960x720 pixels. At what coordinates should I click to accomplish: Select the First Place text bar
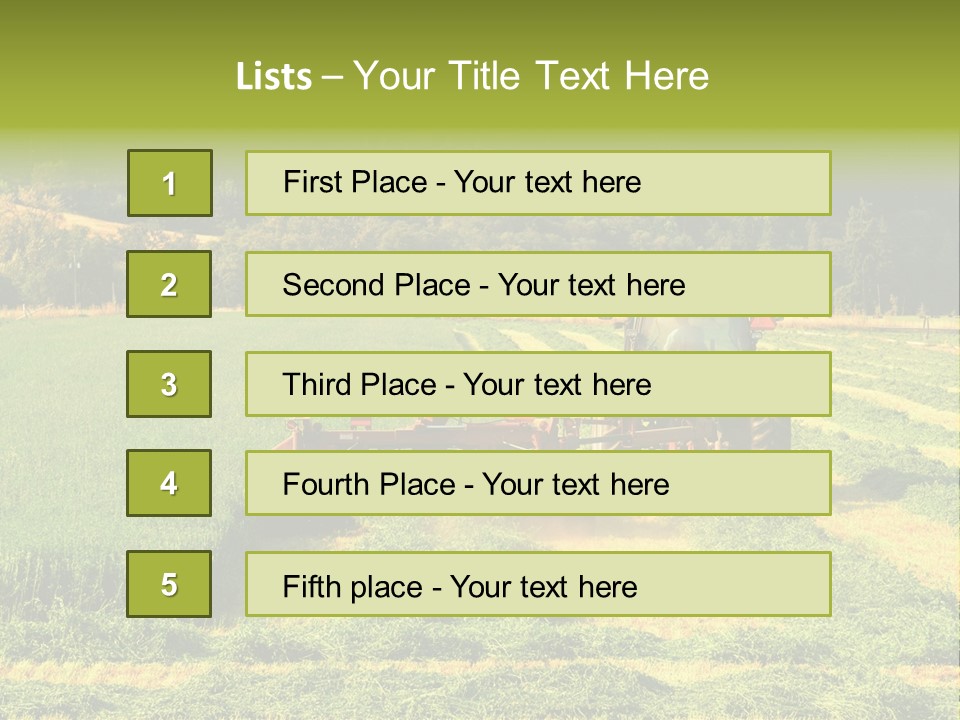(x=538, y=183)
